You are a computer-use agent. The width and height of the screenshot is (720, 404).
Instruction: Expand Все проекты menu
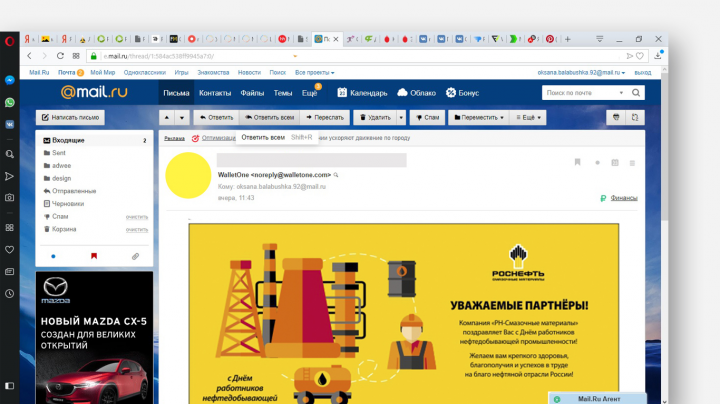[315, 73]
